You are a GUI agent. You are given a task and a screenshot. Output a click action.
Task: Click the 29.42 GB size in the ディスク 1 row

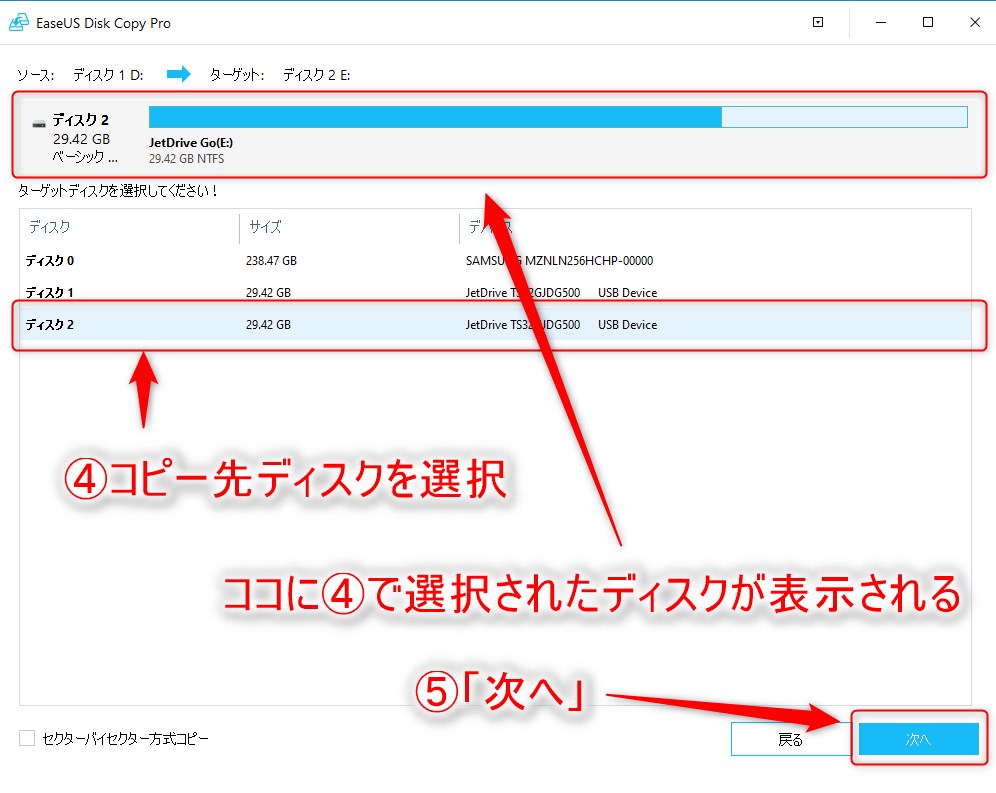268,292
